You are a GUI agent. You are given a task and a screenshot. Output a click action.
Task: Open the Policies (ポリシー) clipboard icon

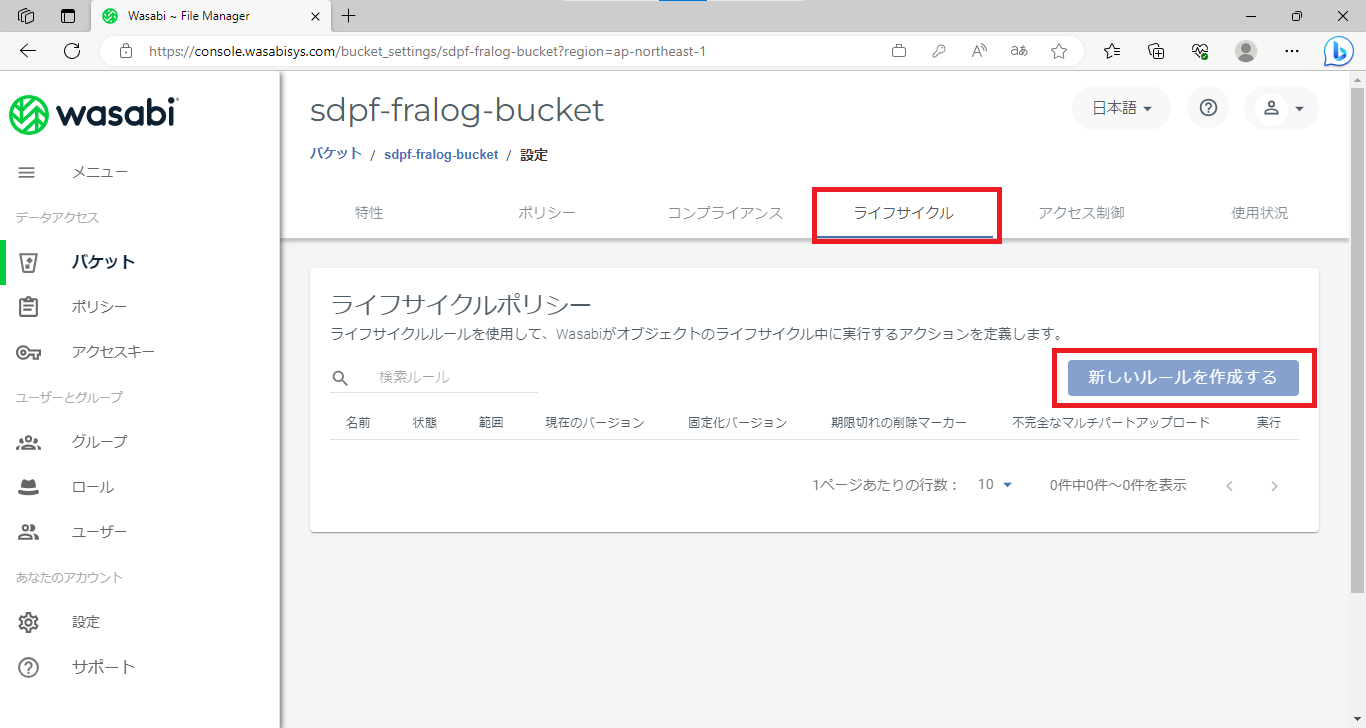(29, 307)
